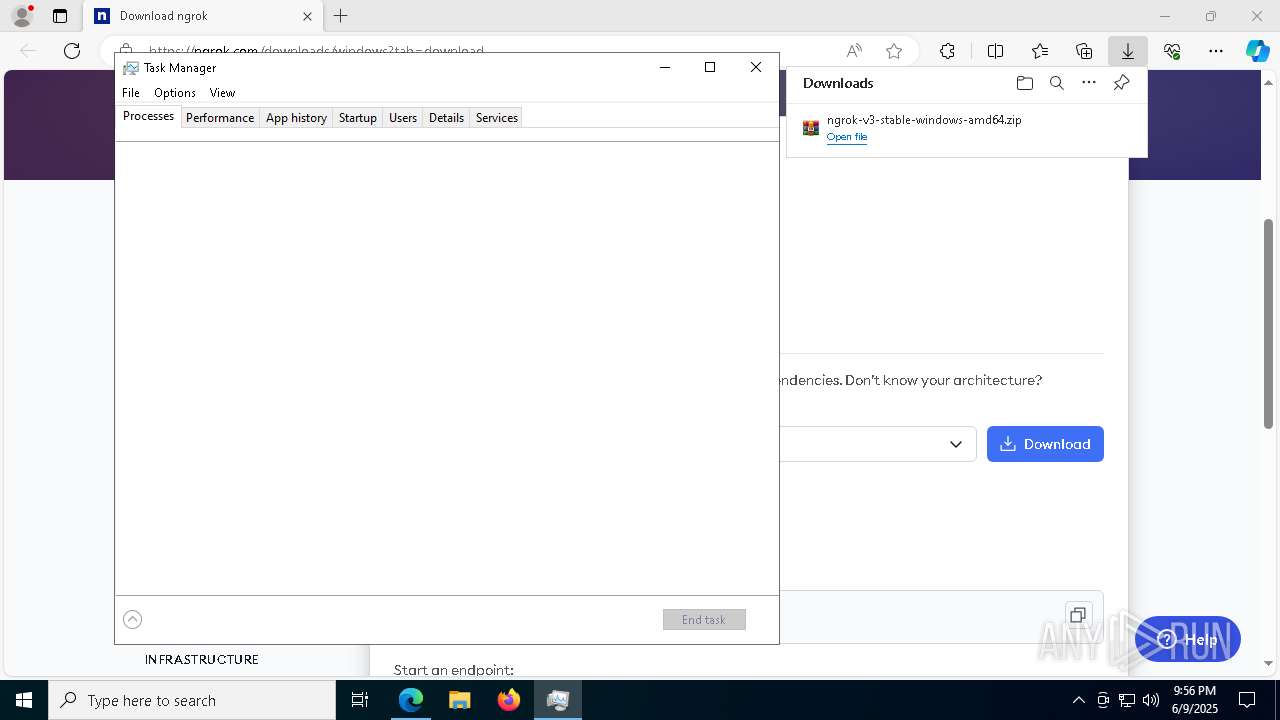The height and width of the screenshot is (720, 1280).
Task: Open the notification center icon
Action: click(1247, 700)
